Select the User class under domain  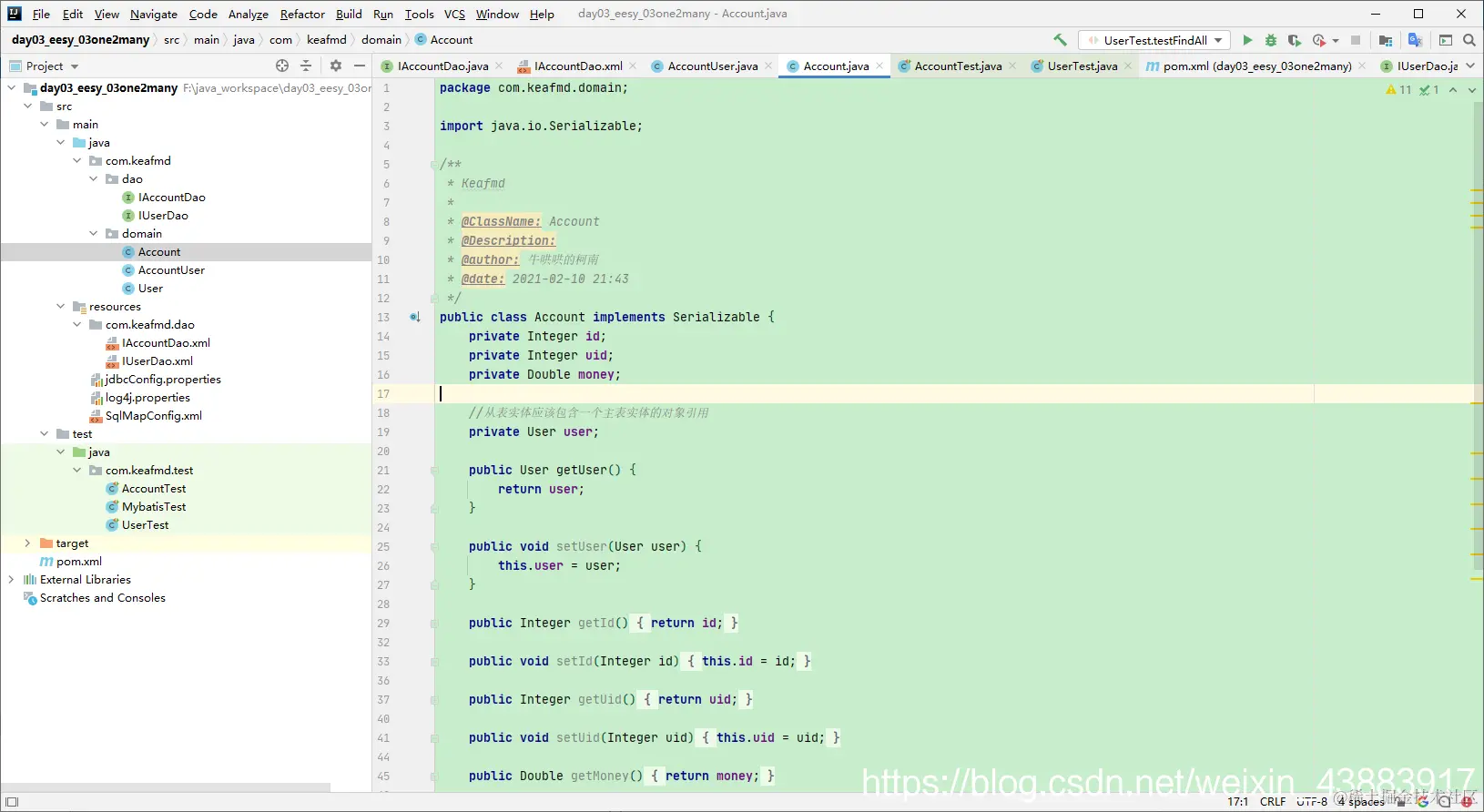[x=150, y=289]
